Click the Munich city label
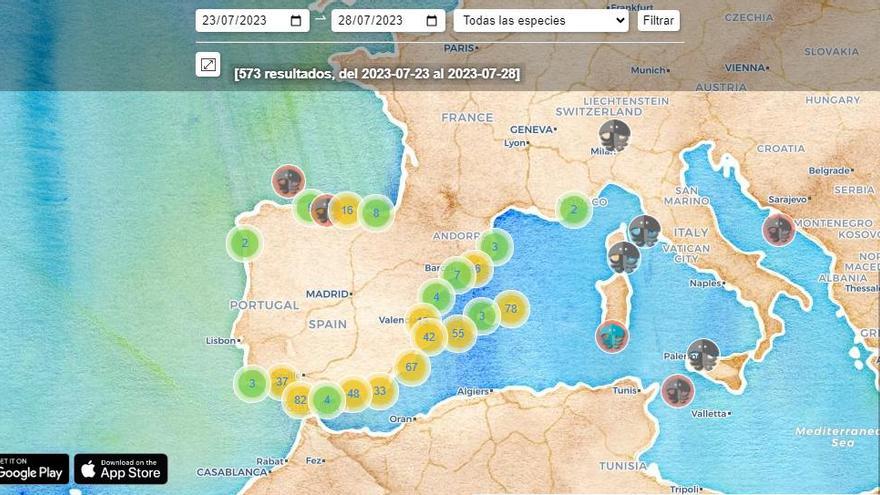Viewport: 880px width, 495px height. point(648,70)
